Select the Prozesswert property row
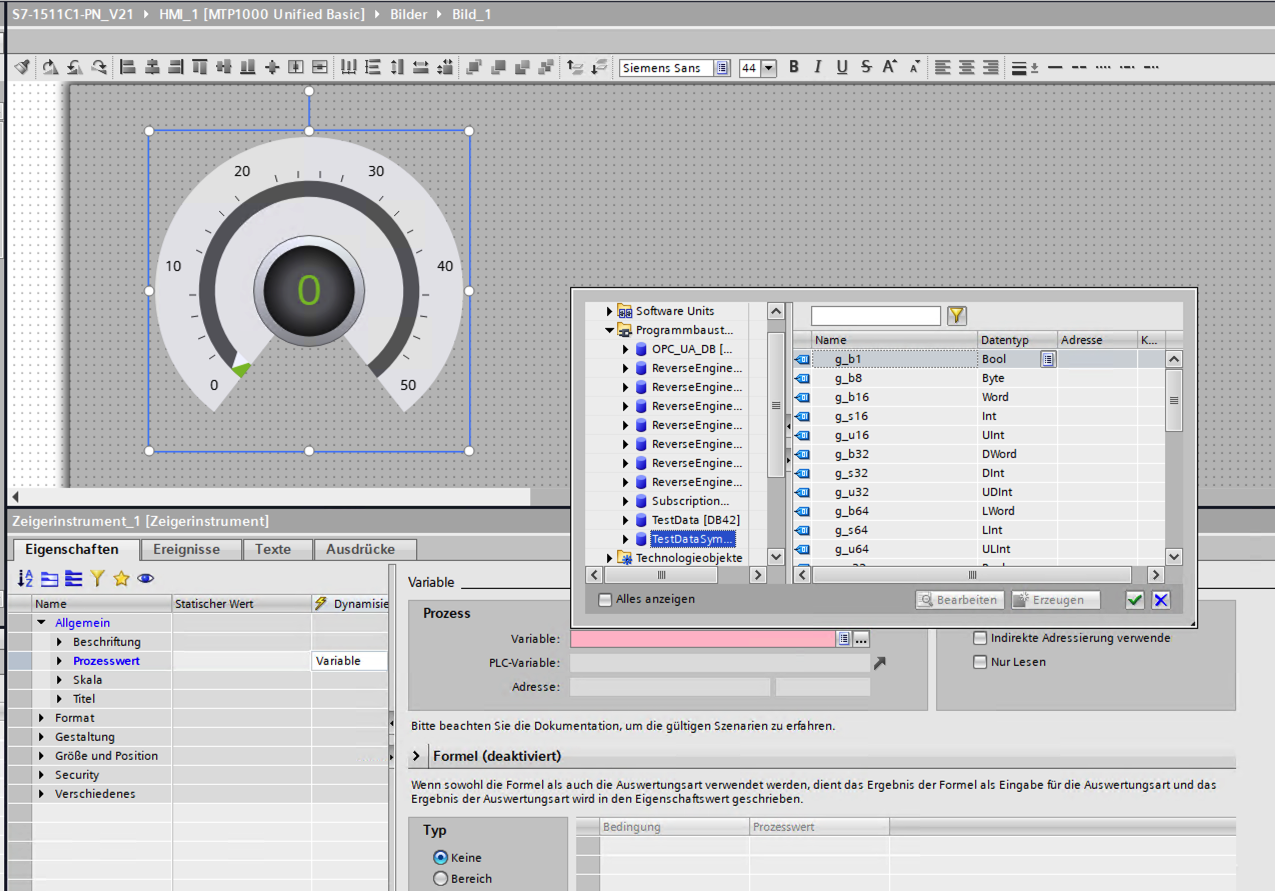 click(x=198, y=661)
